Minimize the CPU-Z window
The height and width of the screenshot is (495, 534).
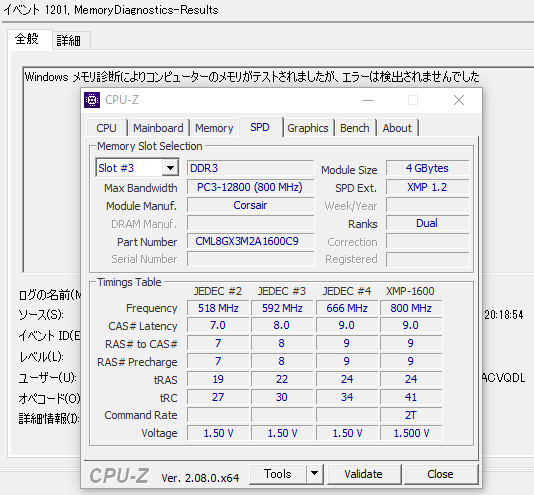click(x=368, y=100)
